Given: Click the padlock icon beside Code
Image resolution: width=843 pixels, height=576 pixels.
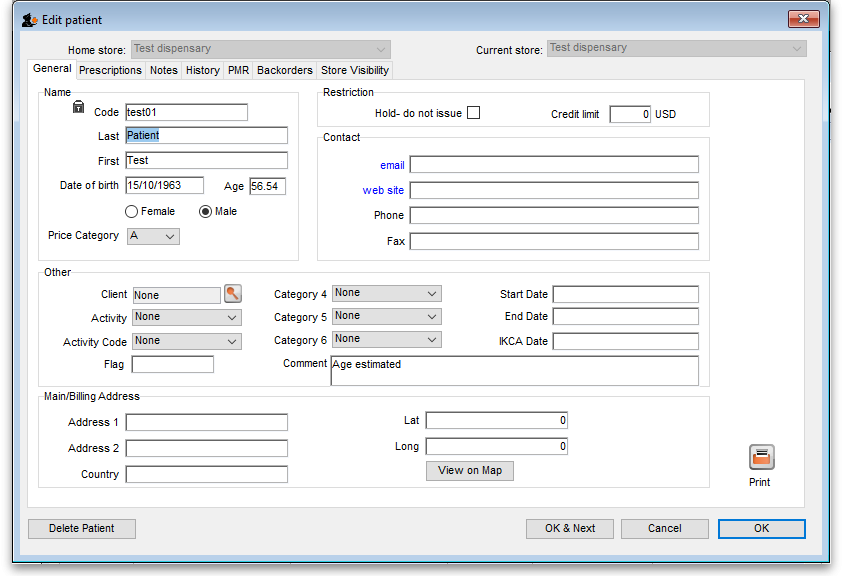Looking at the screenshot, I should click(x=79, y=108).
